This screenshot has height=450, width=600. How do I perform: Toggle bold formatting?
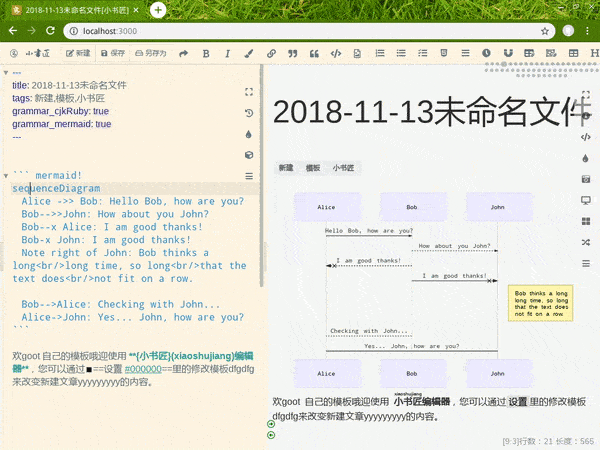(206, 54)
